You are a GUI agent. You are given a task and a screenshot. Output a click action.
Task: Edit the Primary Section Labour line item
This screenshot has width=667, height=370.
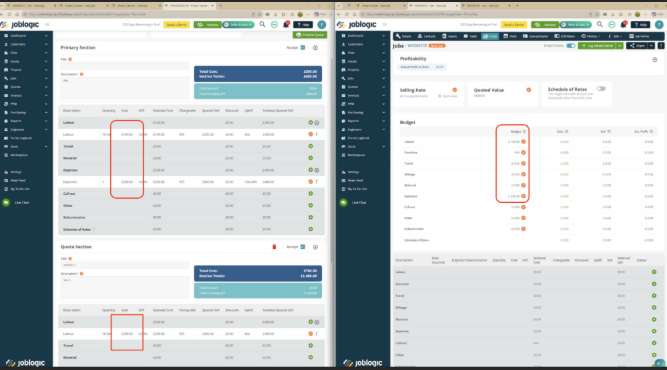coord(311,134)
